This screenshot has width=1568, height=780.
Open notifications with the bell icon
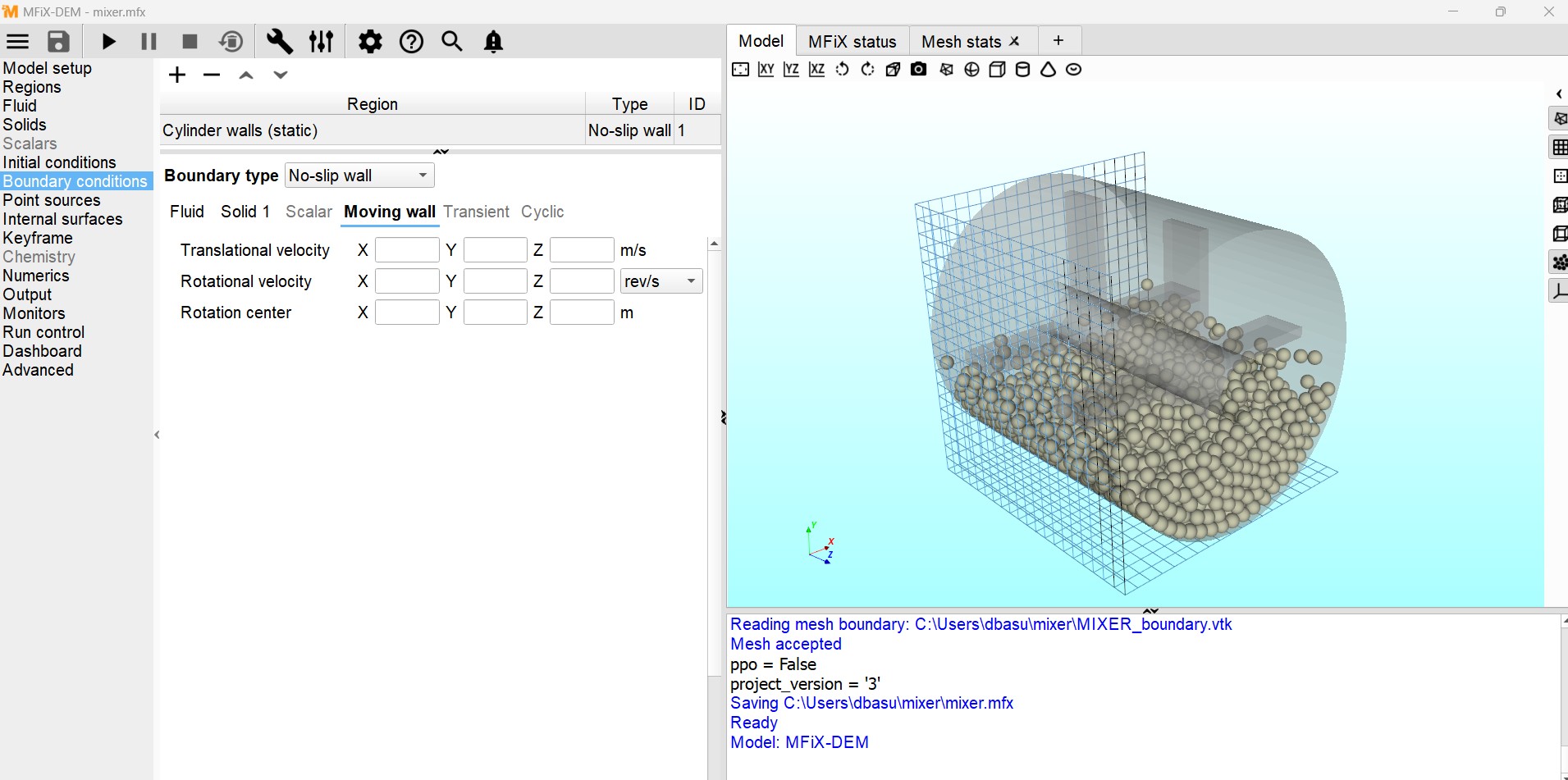[x=493, y=42]
